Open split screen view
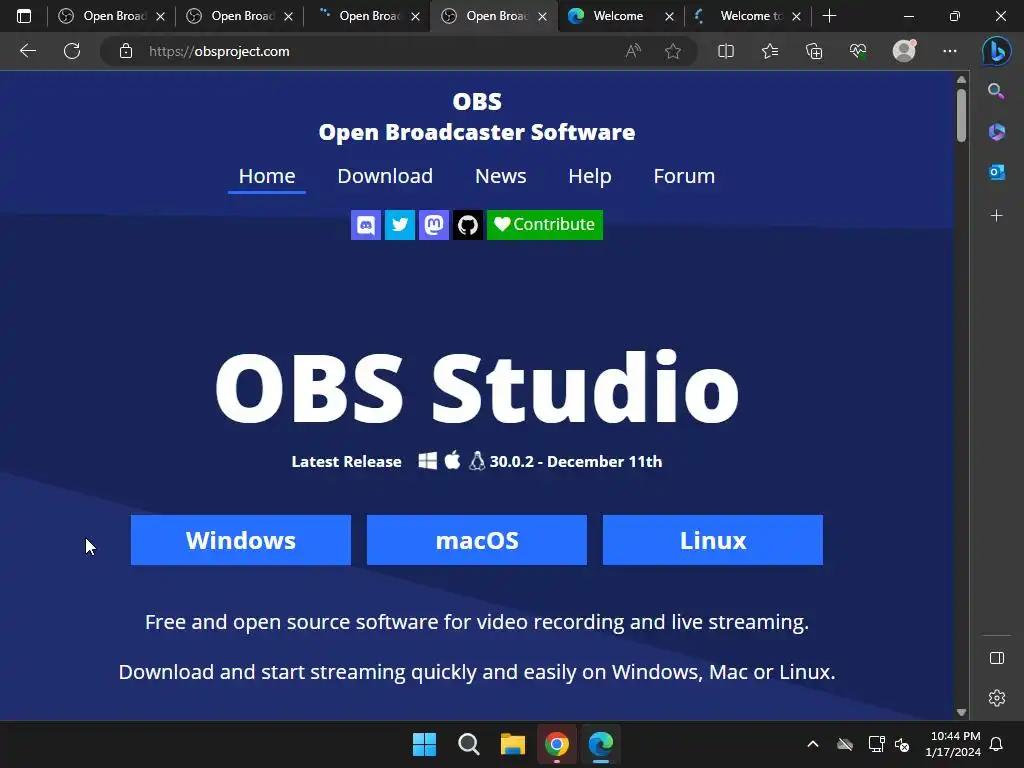1024x768 pixels. tap(726, 51)
